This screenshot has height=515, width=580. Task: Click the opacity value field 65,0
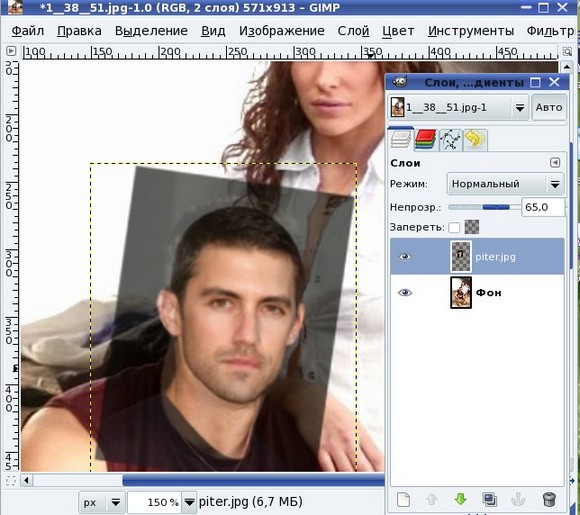[543, 207]
